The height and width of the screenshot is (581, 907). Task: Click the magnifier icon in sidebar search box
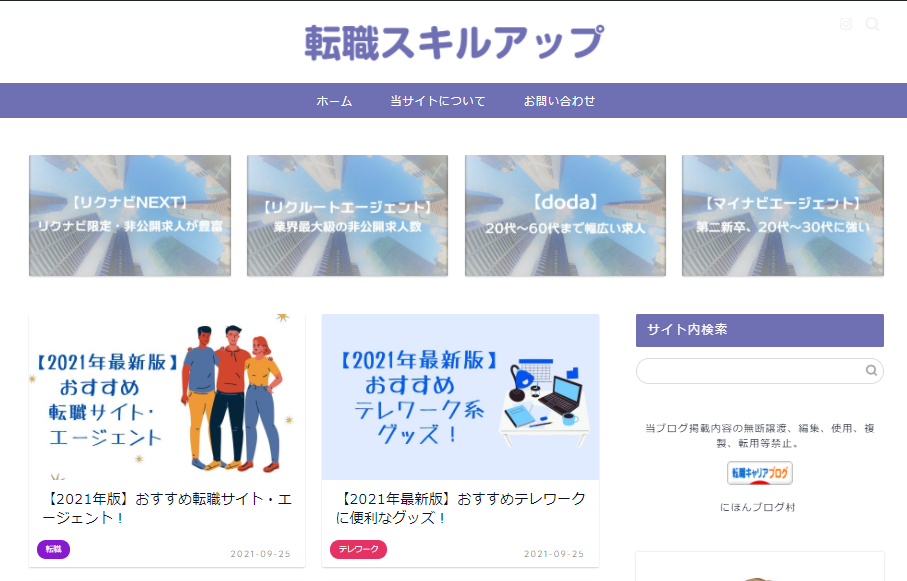[869, 370]
